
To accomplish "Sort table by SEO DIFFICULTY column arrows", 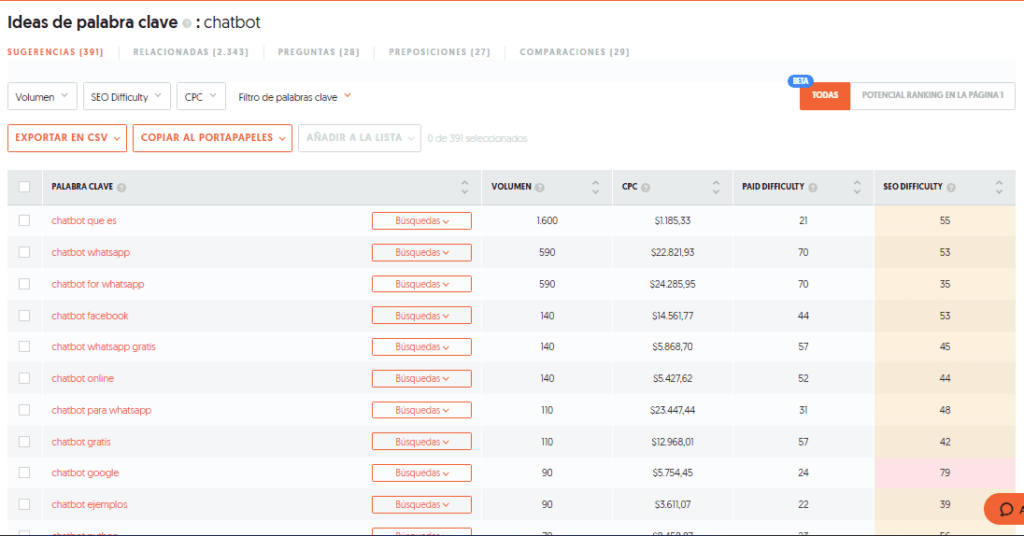I will pos(999,187).
